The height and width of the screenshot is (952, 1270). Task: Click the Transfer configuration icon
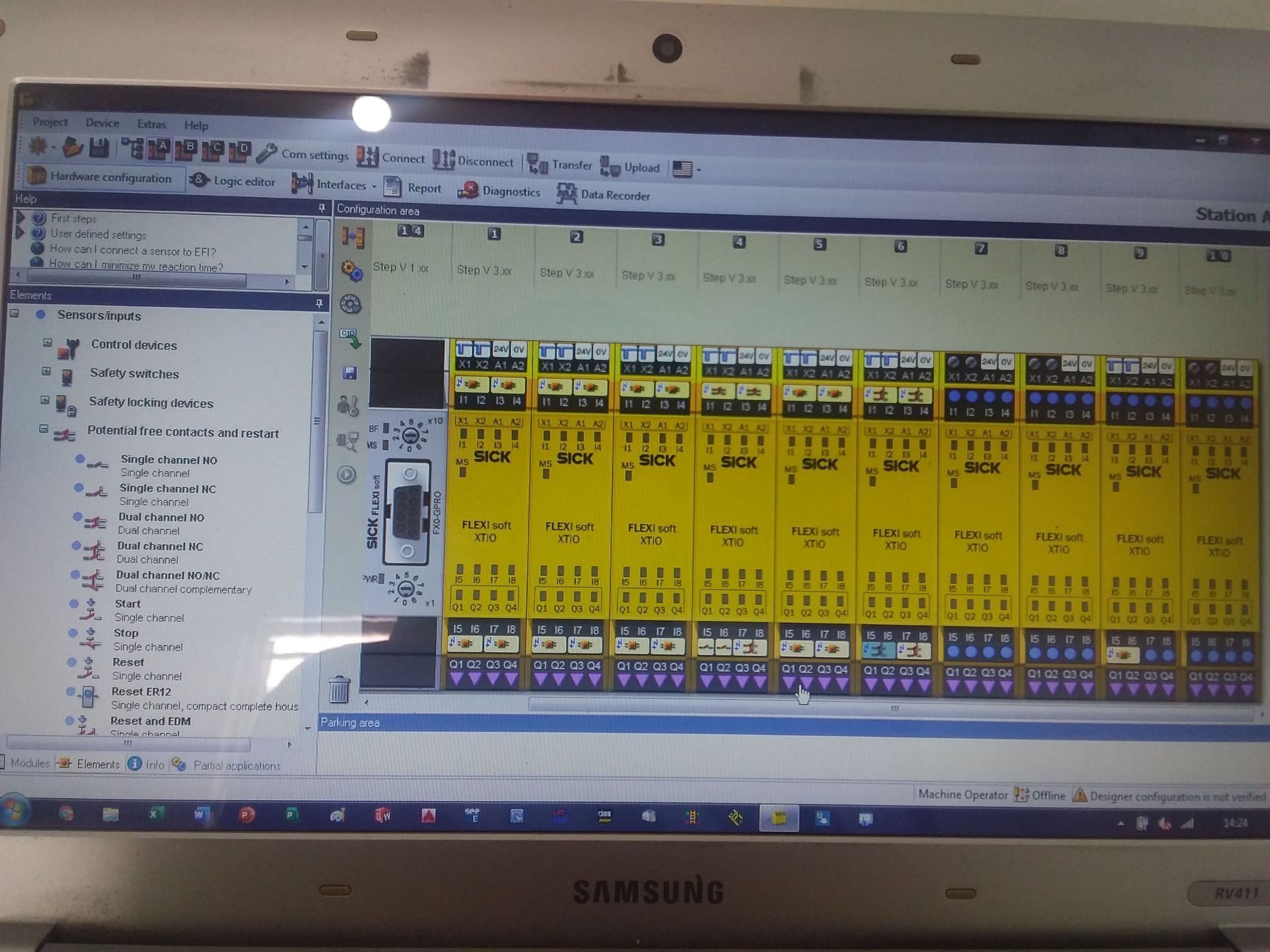pyautogui.click(x=537, y=165)
